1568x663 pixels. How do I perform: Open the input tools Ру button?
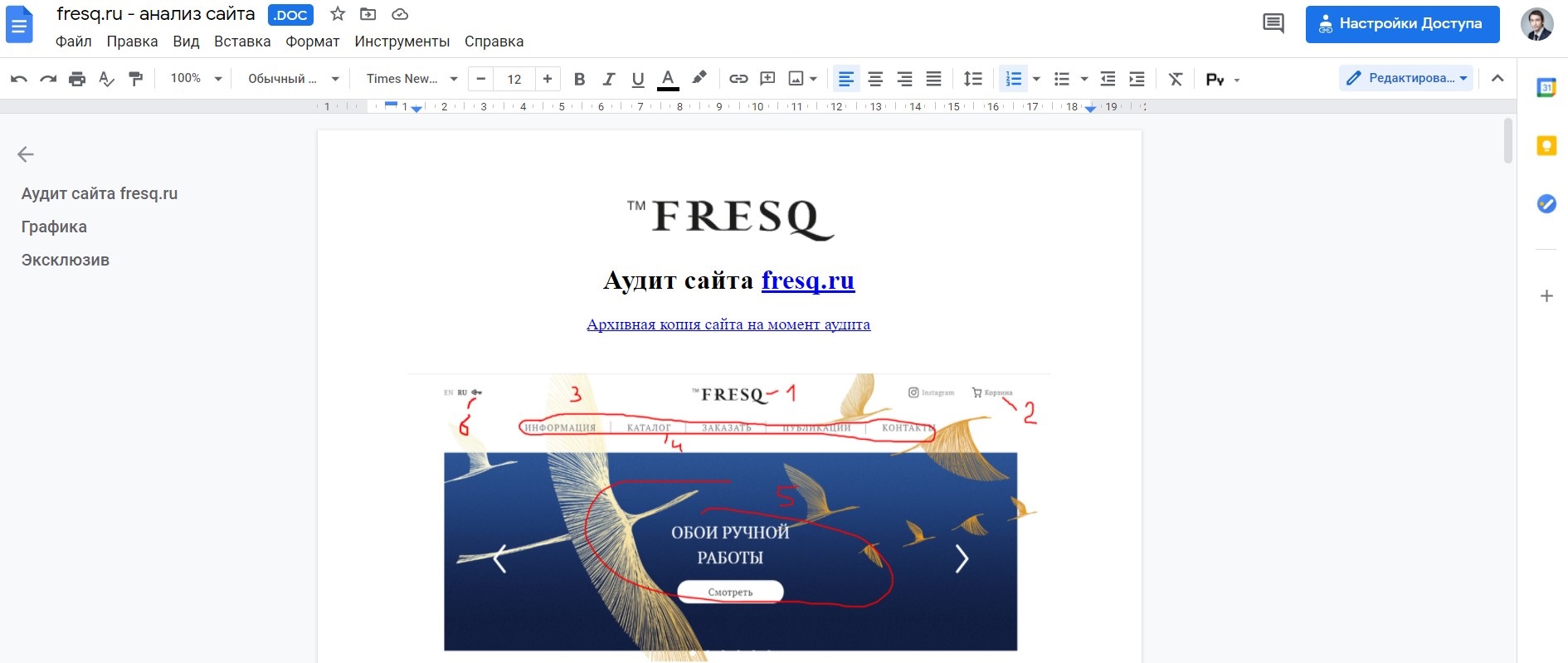(1215, 80)
